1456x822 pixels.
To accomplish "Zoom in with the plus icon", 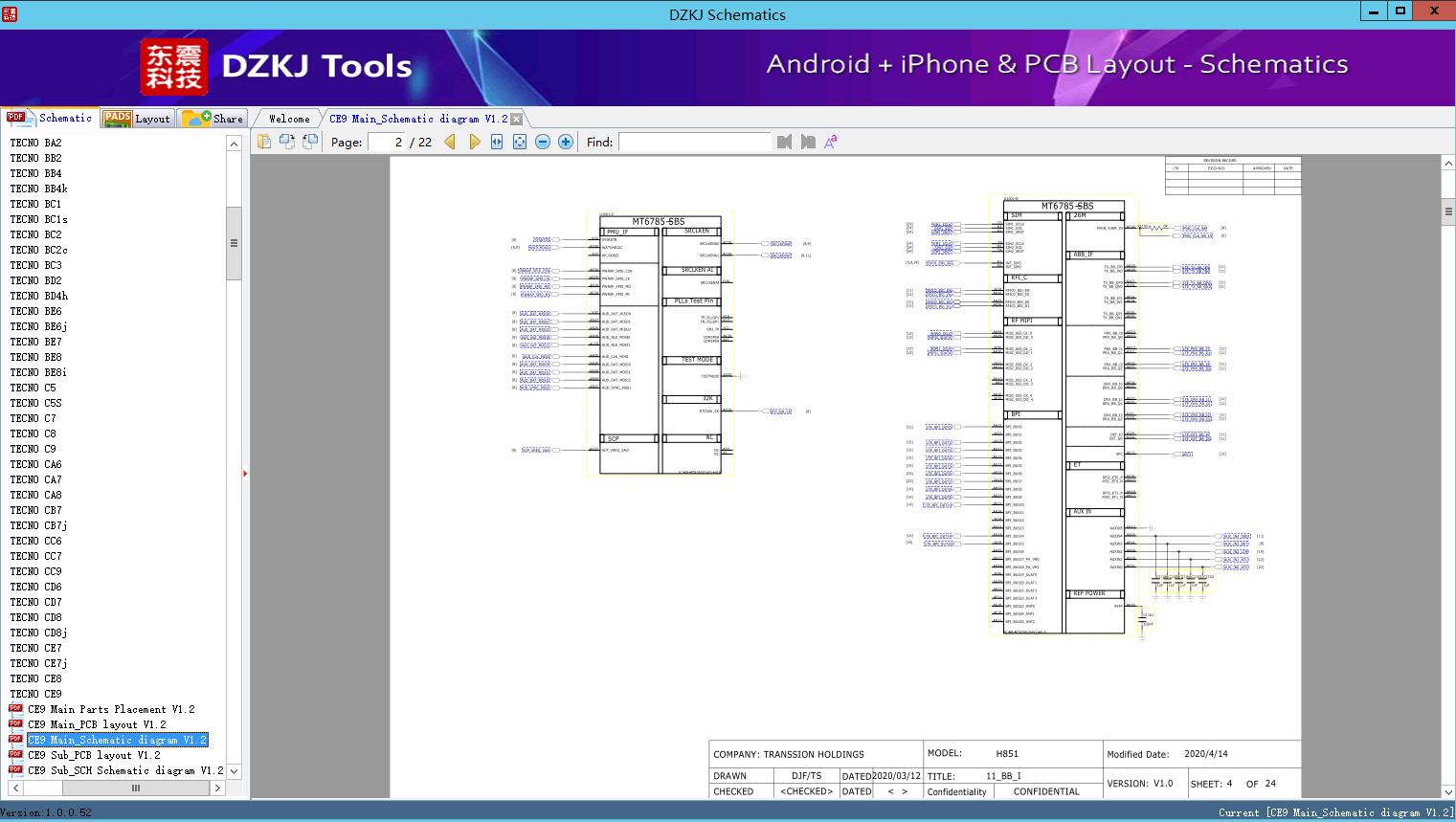I will click(566, 142).
